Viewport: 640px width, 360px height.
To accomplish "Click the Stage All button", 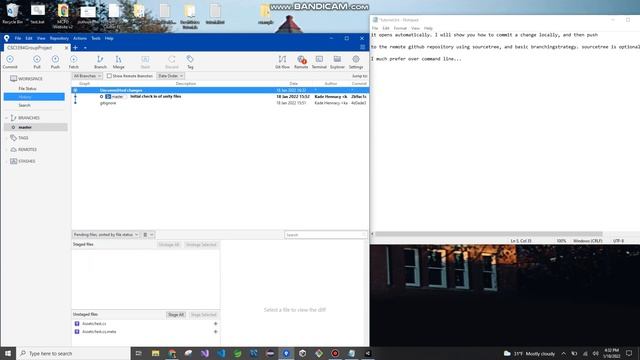I will 176,315.
